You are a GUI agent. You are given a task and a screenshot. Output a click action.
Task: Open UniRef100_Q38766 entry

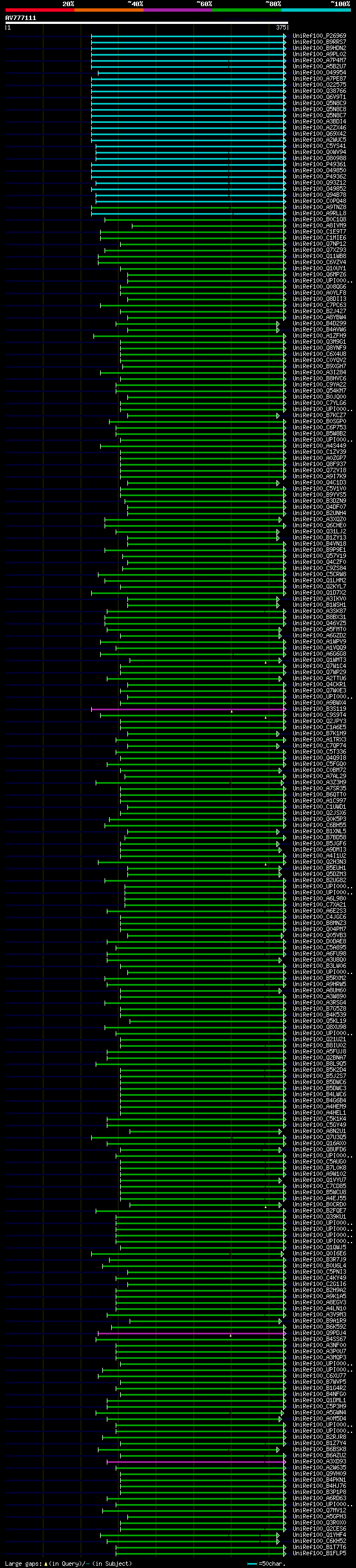319,91
